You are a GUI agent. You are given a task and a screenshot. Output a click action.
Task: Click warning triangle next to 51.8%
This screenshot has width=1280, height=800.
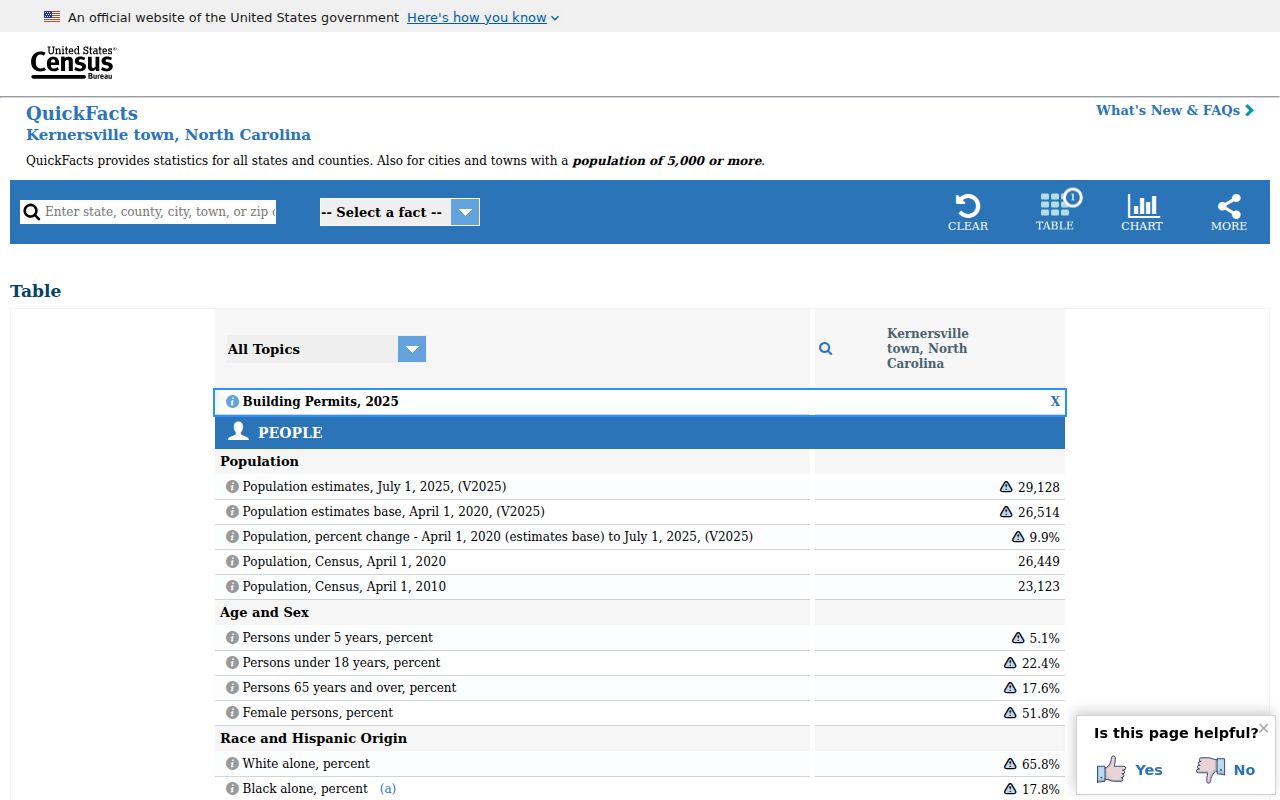click(x=1010, y=713)
